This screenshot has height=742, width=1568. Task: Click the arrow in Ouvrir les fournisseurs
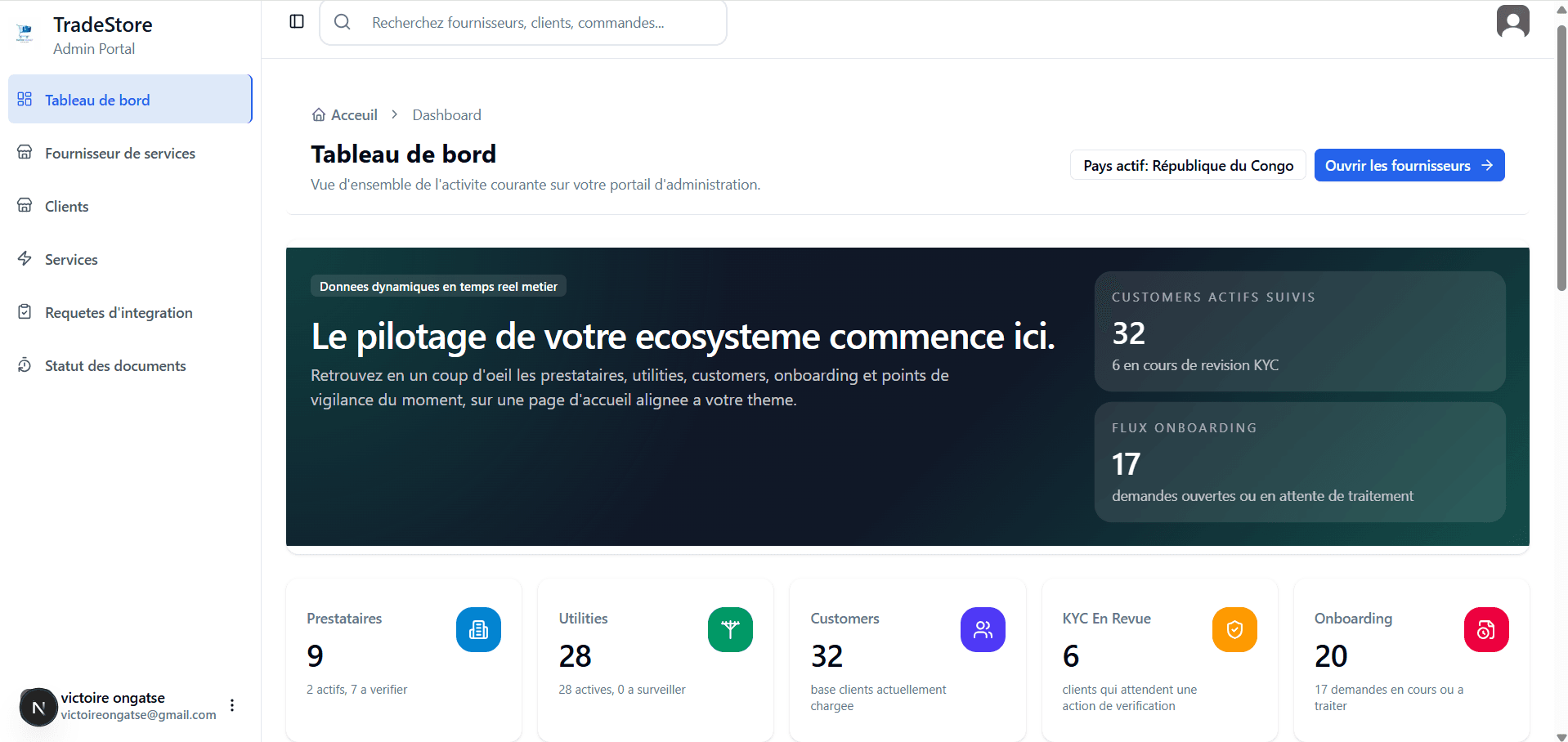(1487, 165)
